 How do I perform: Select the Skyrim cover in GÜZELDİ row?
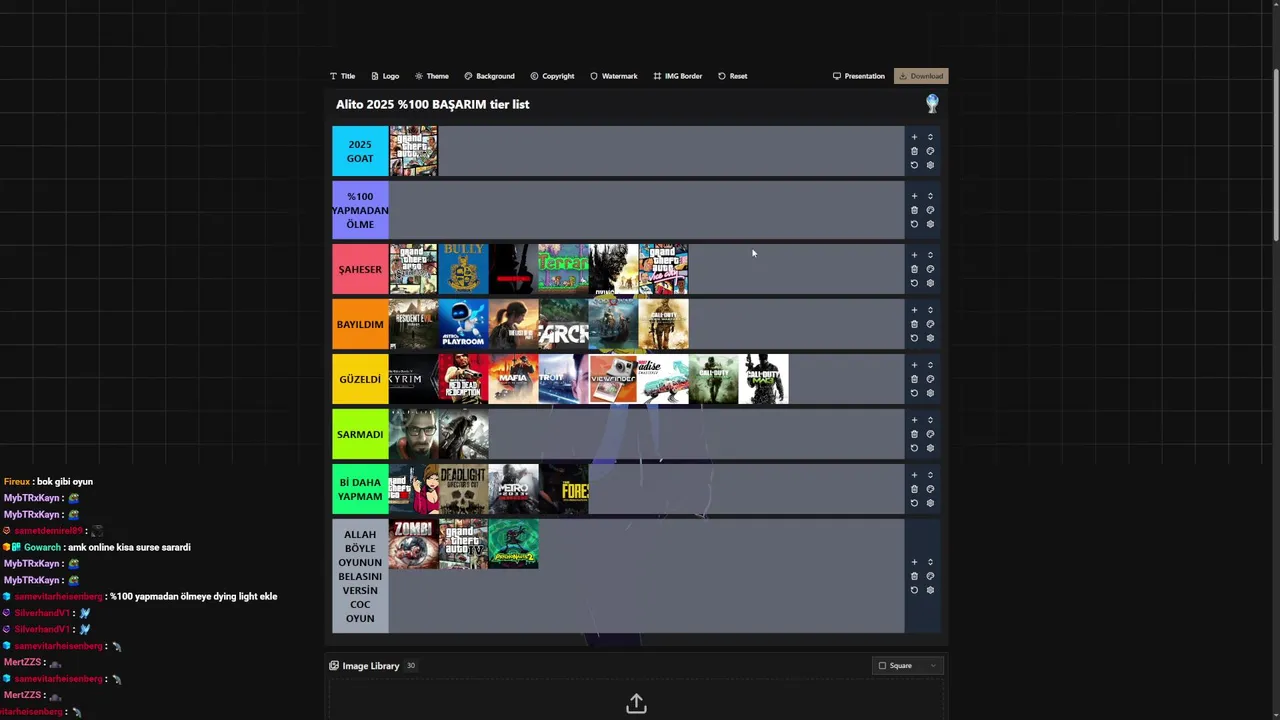[x=414, y=379]
